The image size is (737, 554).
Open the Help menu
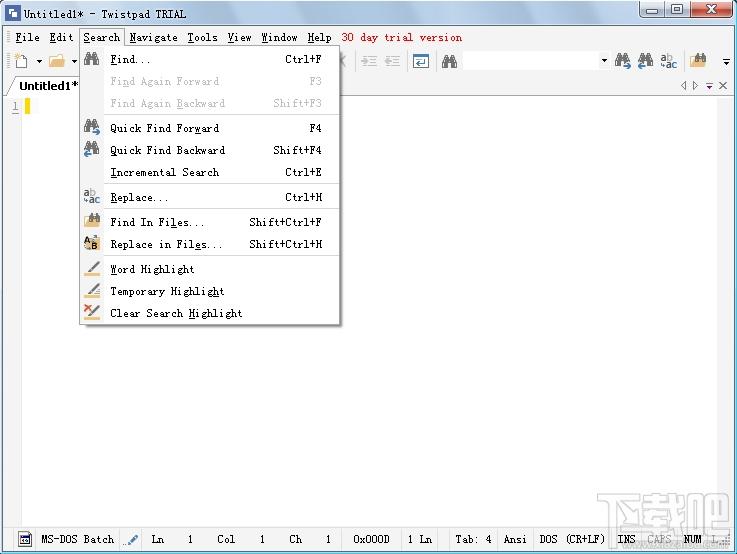coord(320,38)
